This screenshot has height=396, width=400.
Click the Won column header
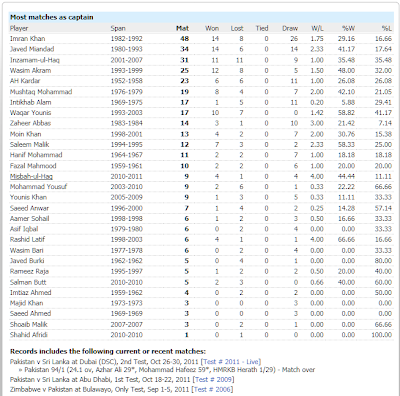click(212, 28)
